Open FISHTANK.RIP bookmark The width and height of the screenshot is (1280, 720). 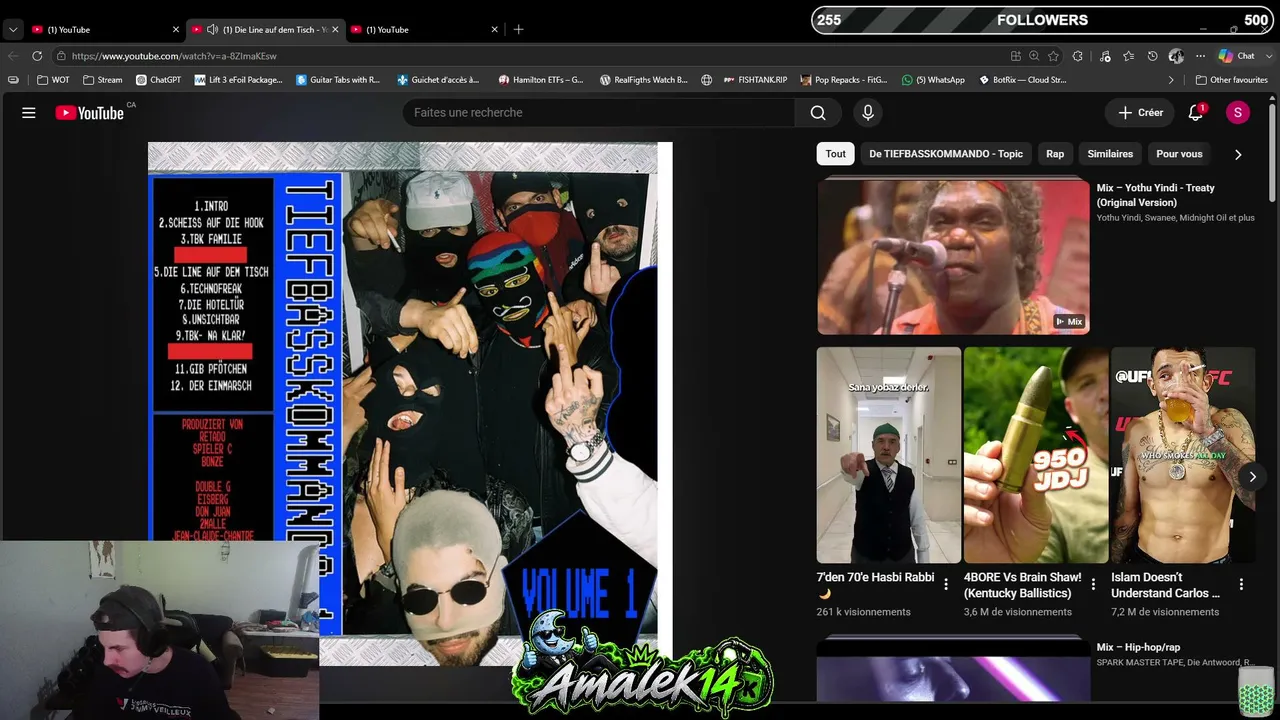click(755, 80)
